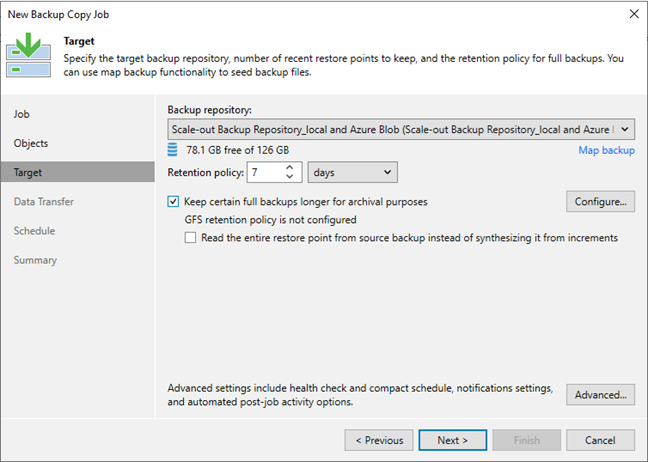
Task: Close the New Backup Copy Job dialog
Action: 634,14
